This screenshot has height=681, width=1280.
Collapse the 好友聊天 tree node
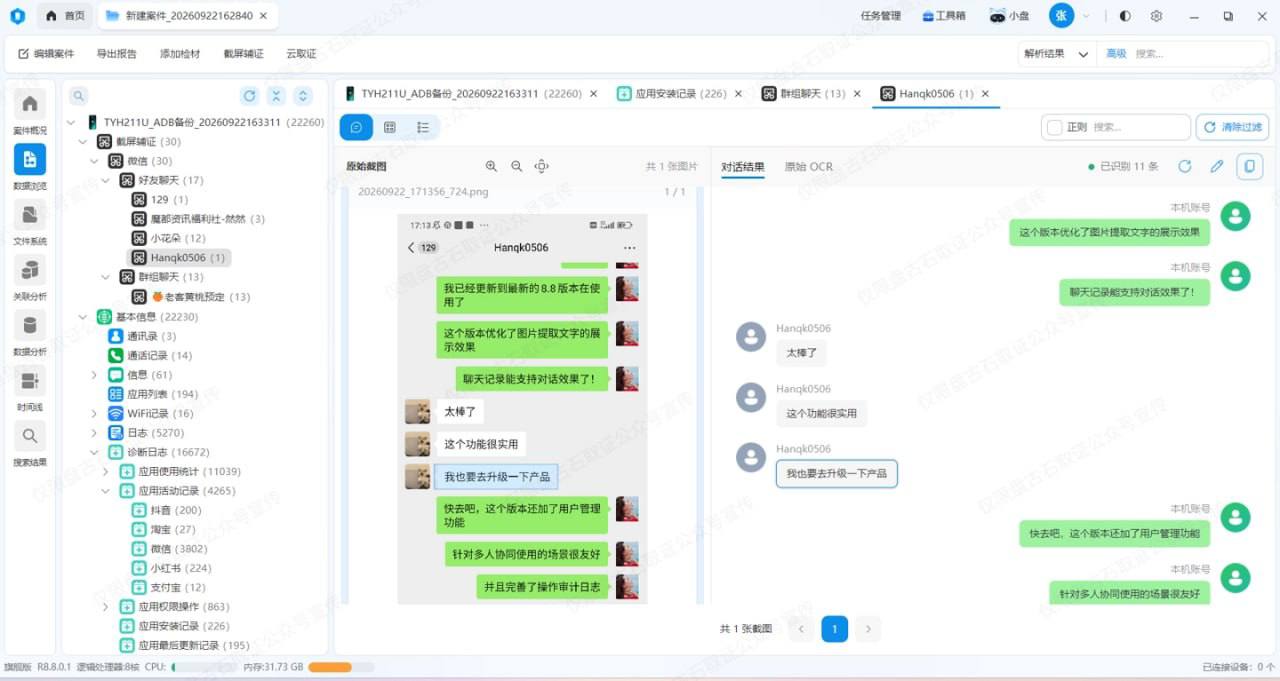(x=106, y=181)
